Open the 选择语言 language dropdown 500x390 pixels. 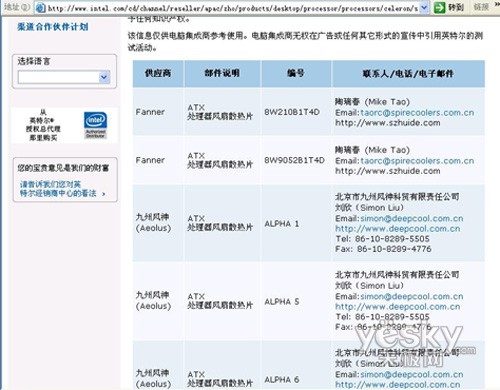104,77
